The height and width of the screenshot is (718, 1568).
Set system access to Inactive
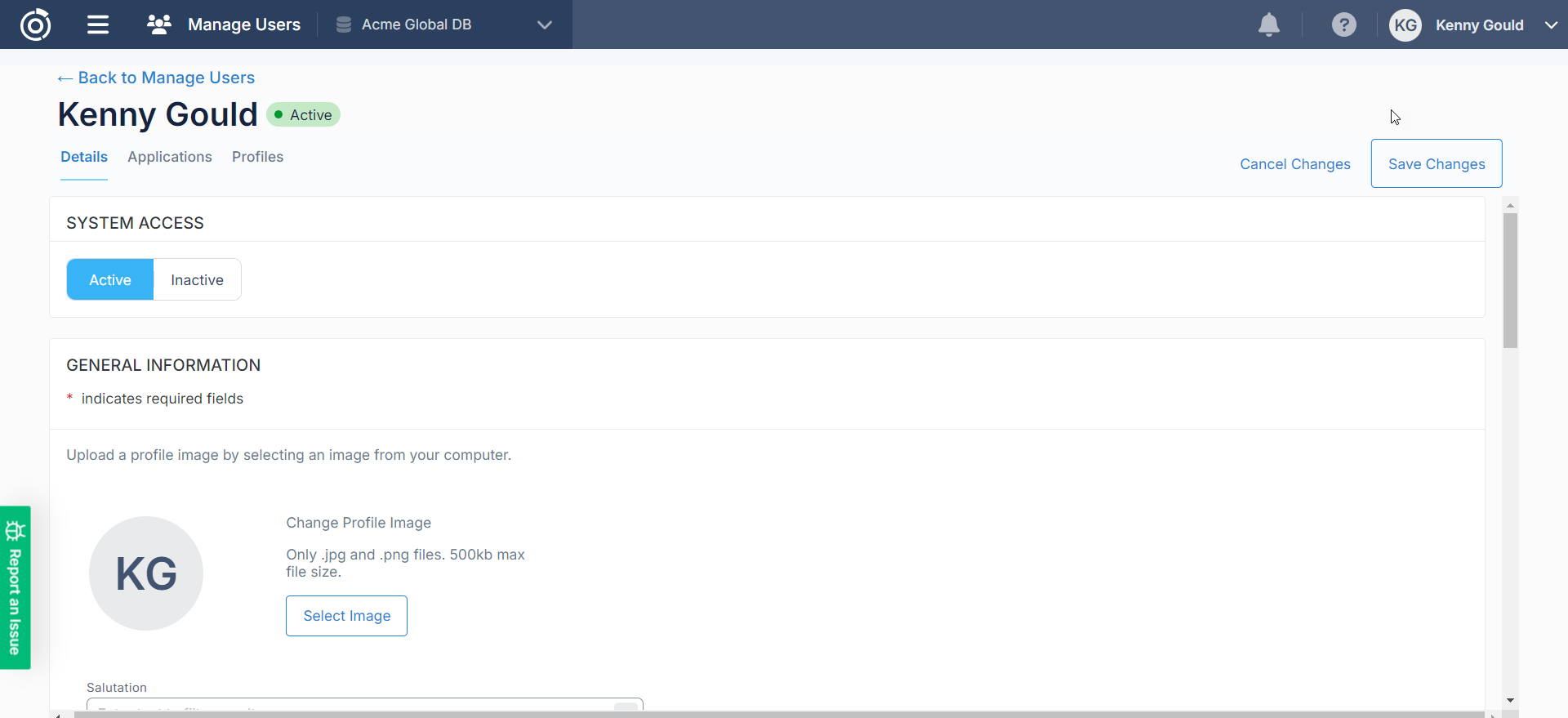point(197,279)
